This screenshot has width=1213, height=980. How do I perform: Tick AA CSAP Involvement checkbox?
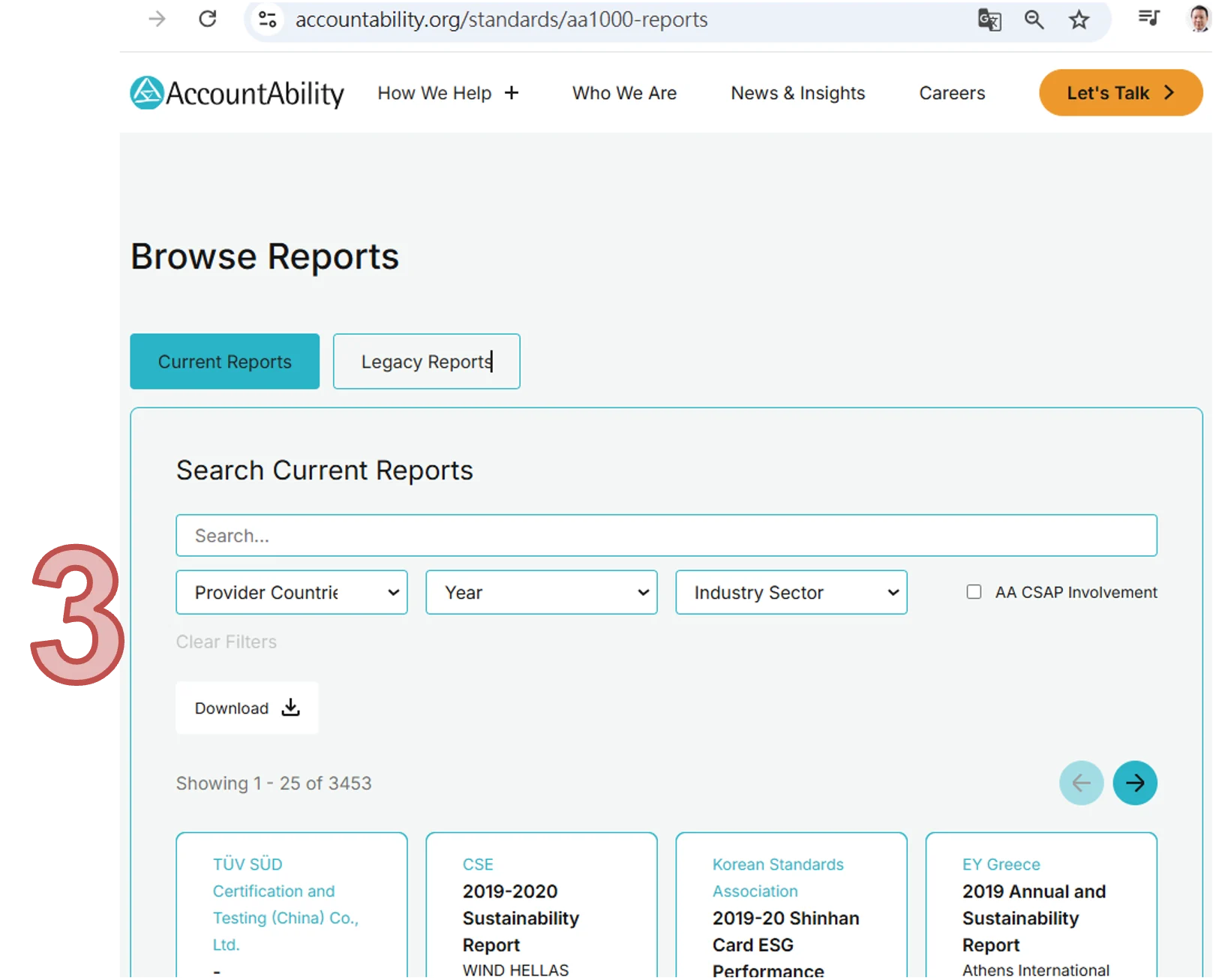974,591
